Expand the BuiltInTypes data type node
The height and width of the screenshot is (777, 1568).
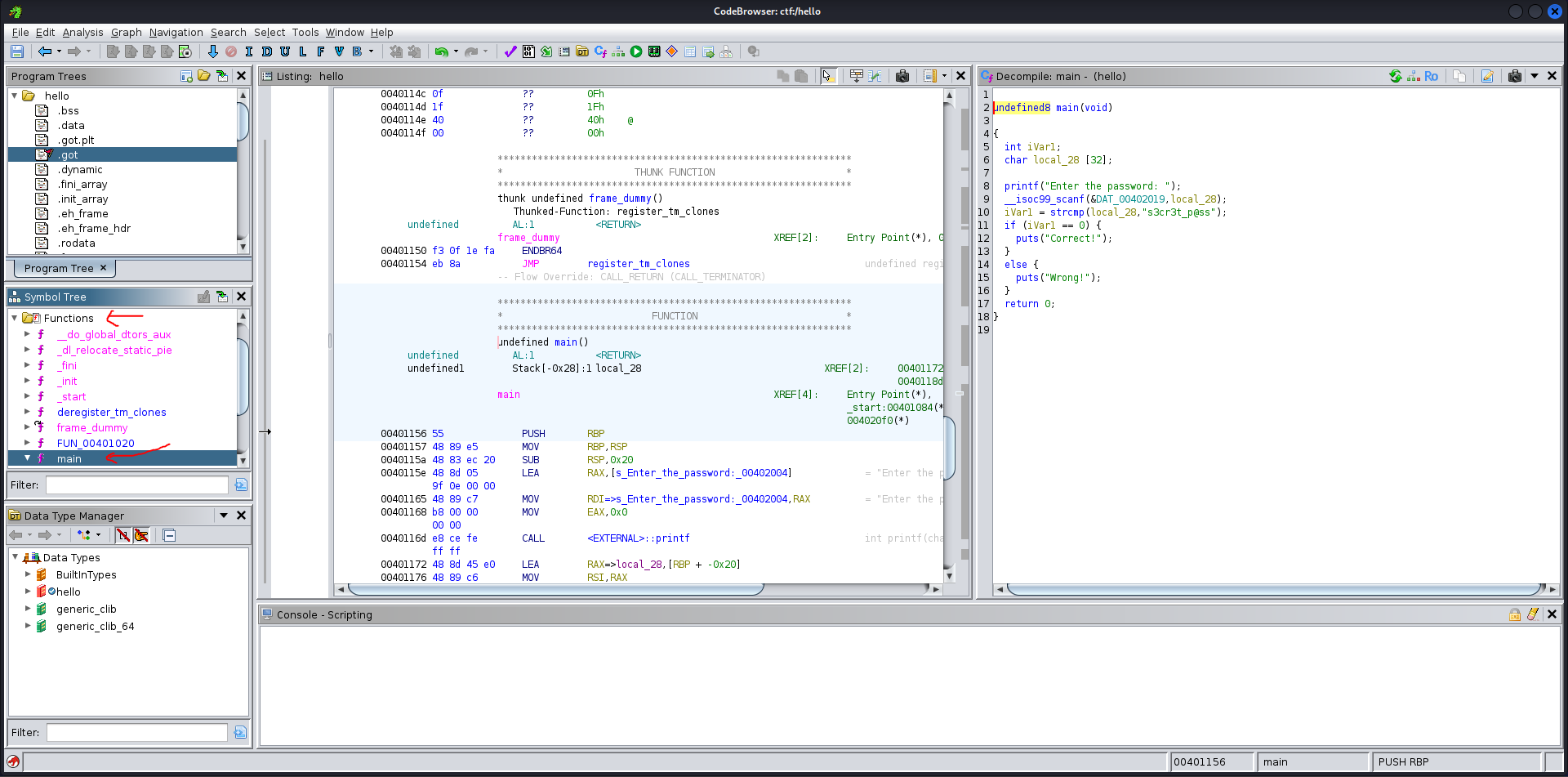tap(27, 574)
